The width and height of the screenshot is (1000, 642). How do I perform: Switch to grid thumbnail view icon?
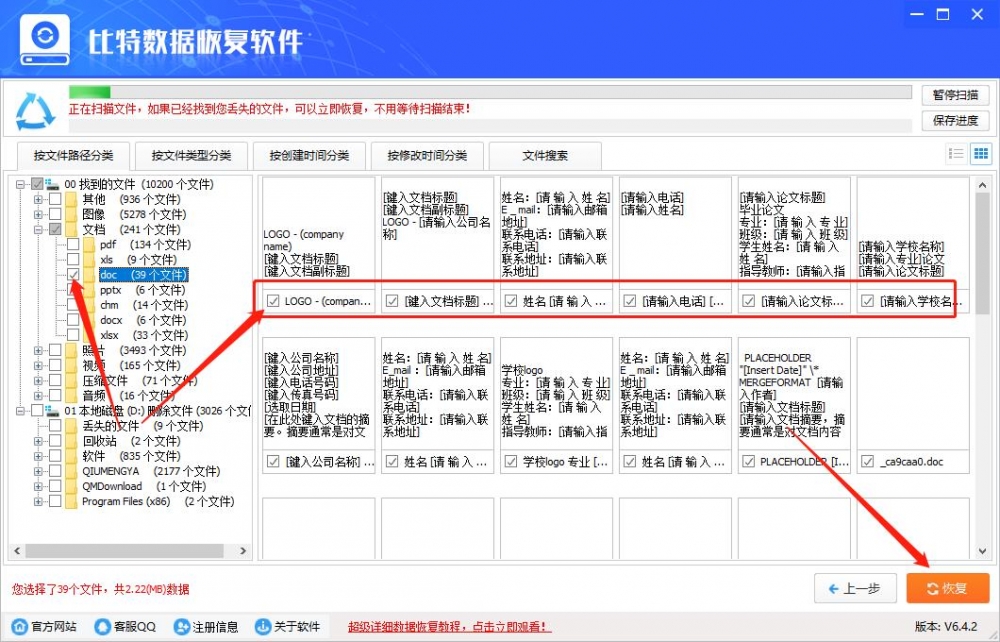pos(980,154)
